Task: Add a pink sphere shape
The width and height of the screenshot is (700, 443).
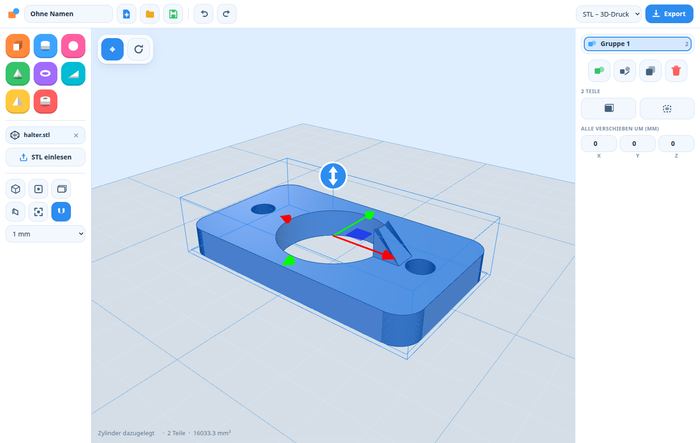Action: pos(73,46)
